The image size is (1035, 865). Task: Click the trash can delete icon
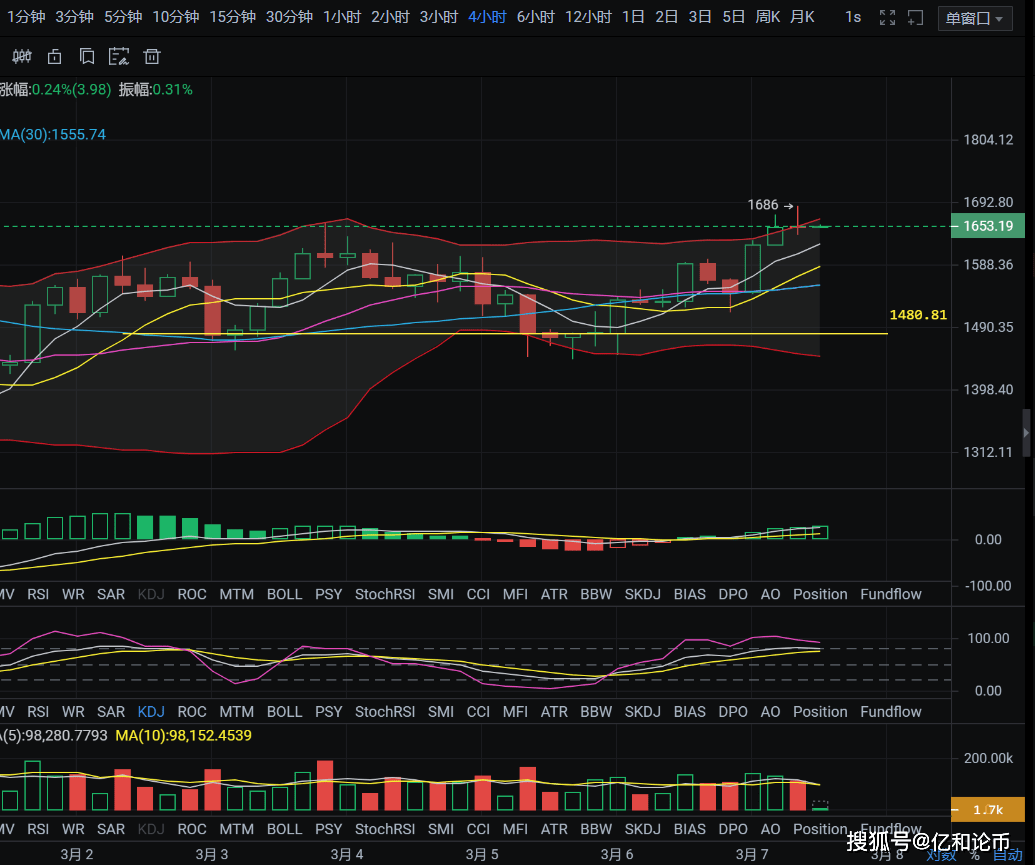coord(152,57)
